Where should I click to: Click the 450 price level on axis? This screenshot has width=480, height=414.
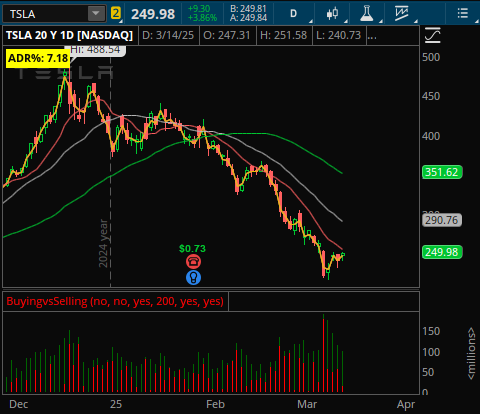tap(431, 96)
